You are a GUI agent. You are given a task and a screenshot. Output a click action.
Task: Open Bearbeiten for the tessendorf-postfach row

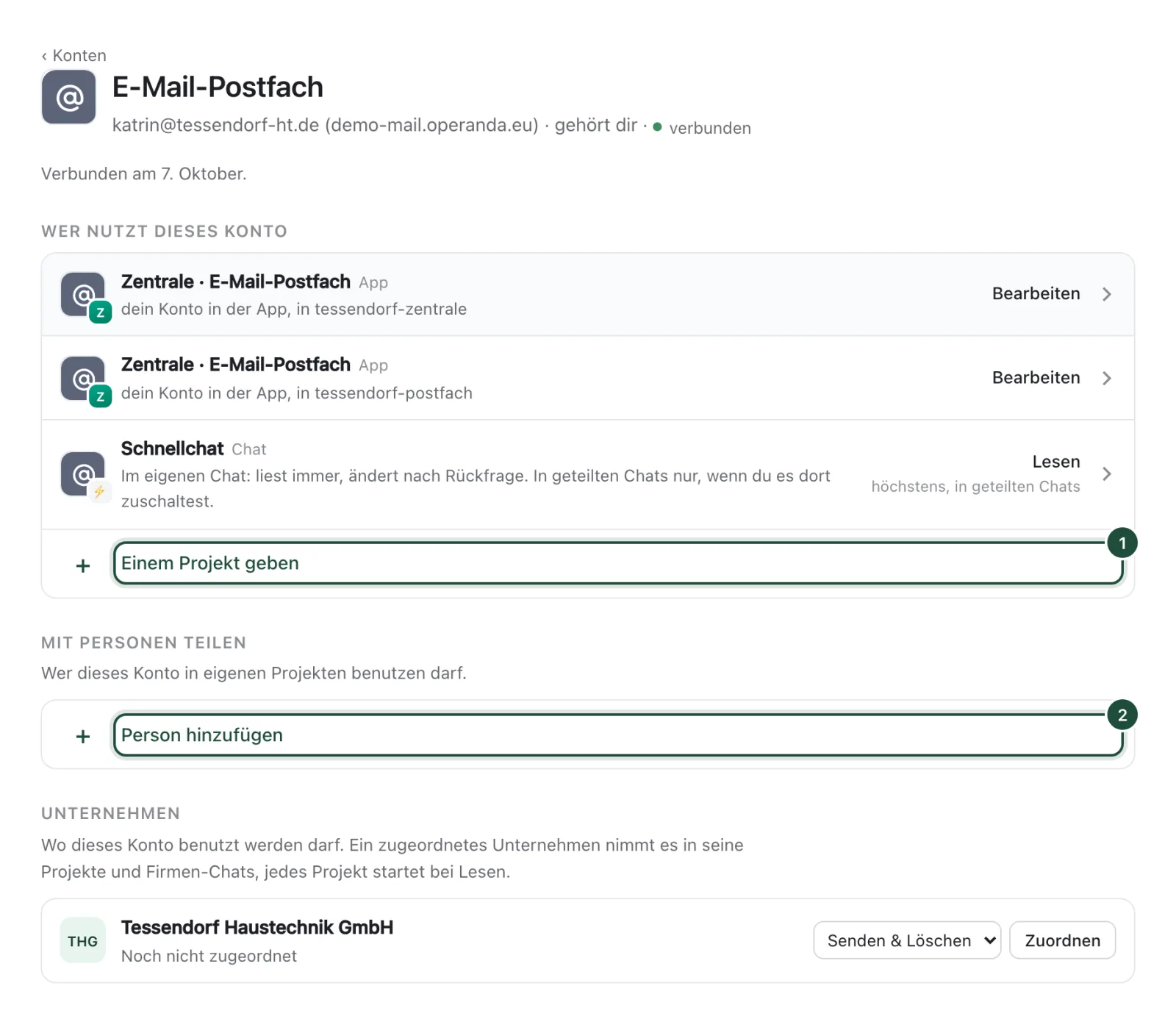[1036, 378]
